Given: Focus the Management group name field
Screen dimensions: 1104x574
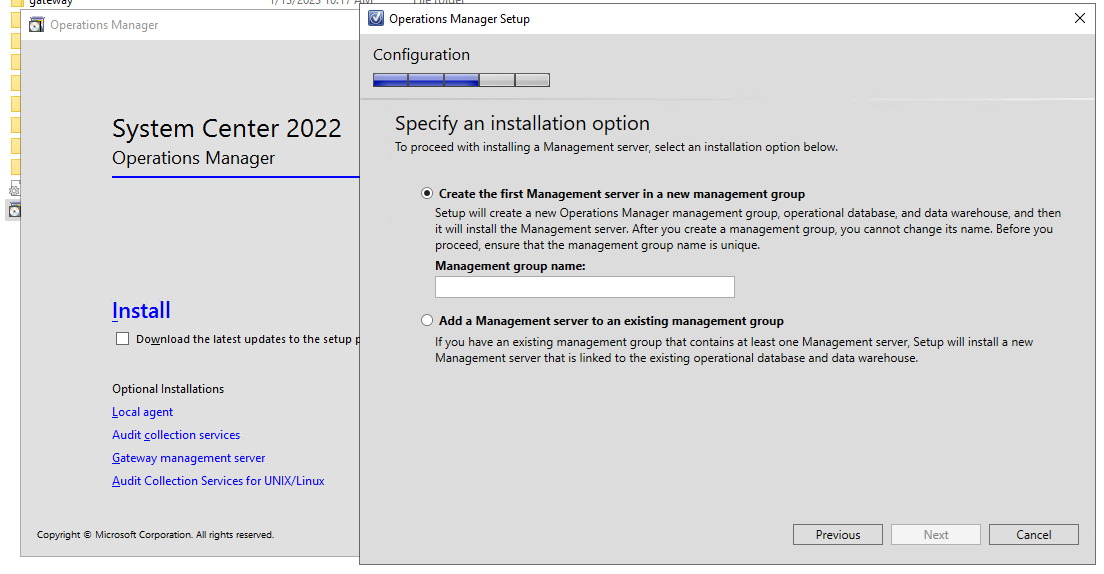Looking at the screenshot, I should pos(584,287).
